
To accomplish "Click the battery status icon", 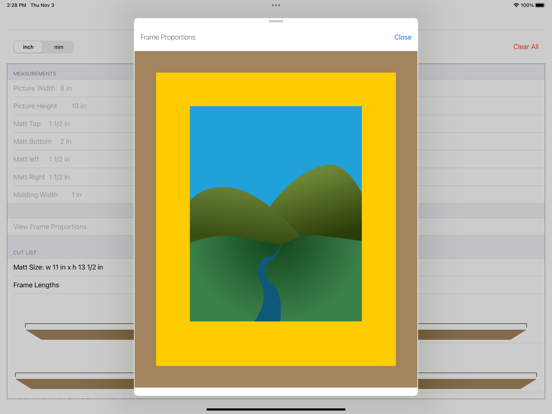I will tap(540, 5).
